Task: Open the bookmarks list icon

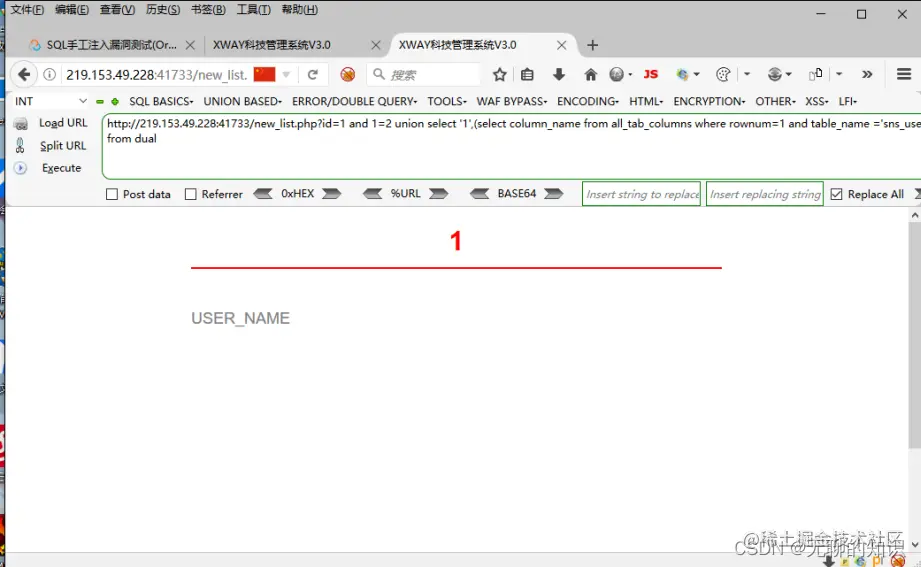Action: [527, 75]
